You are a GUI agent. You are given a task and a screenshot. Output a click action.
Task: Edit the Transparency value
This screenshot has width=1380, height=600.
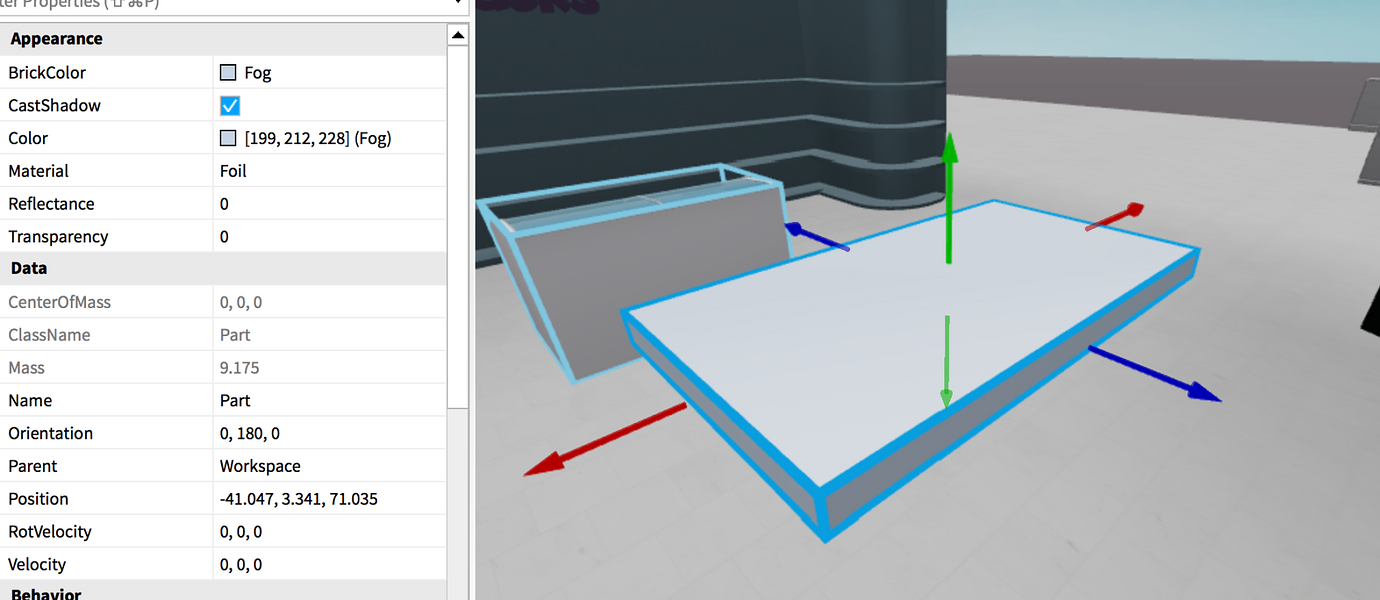[300, 236]
